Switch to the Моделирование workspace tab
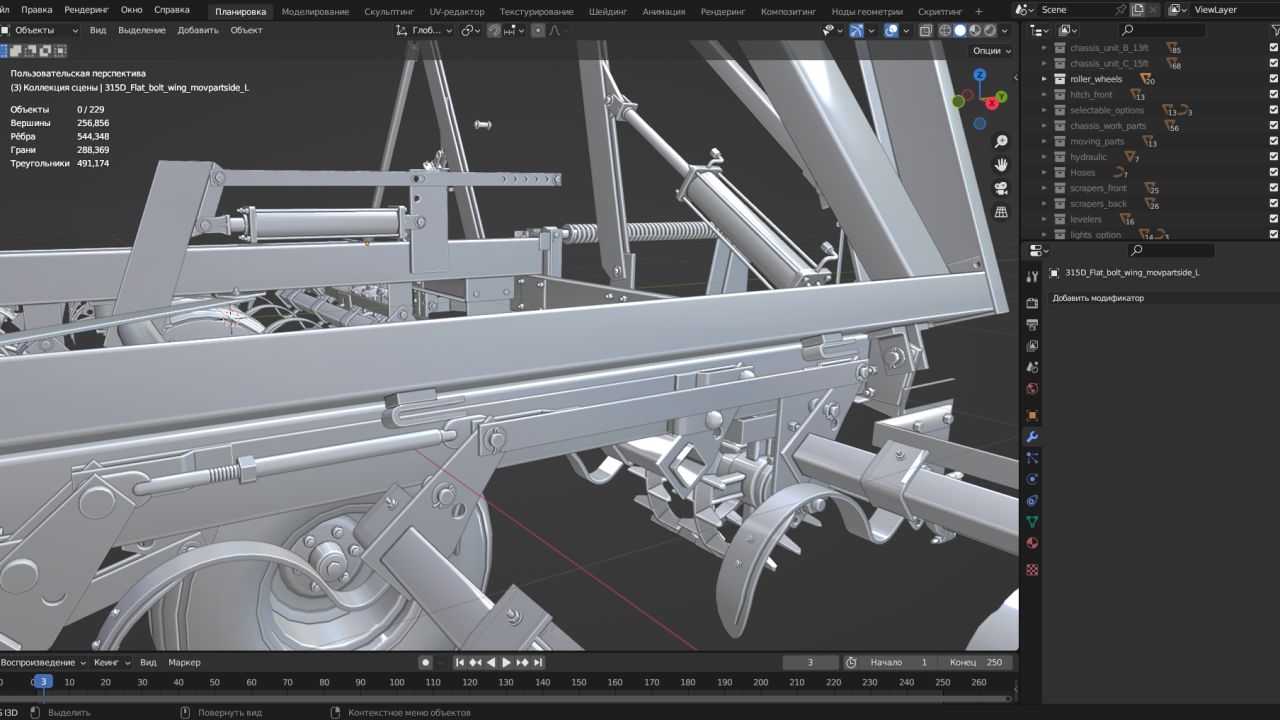Screen dimensions: 1280x720 pos(315,11)
